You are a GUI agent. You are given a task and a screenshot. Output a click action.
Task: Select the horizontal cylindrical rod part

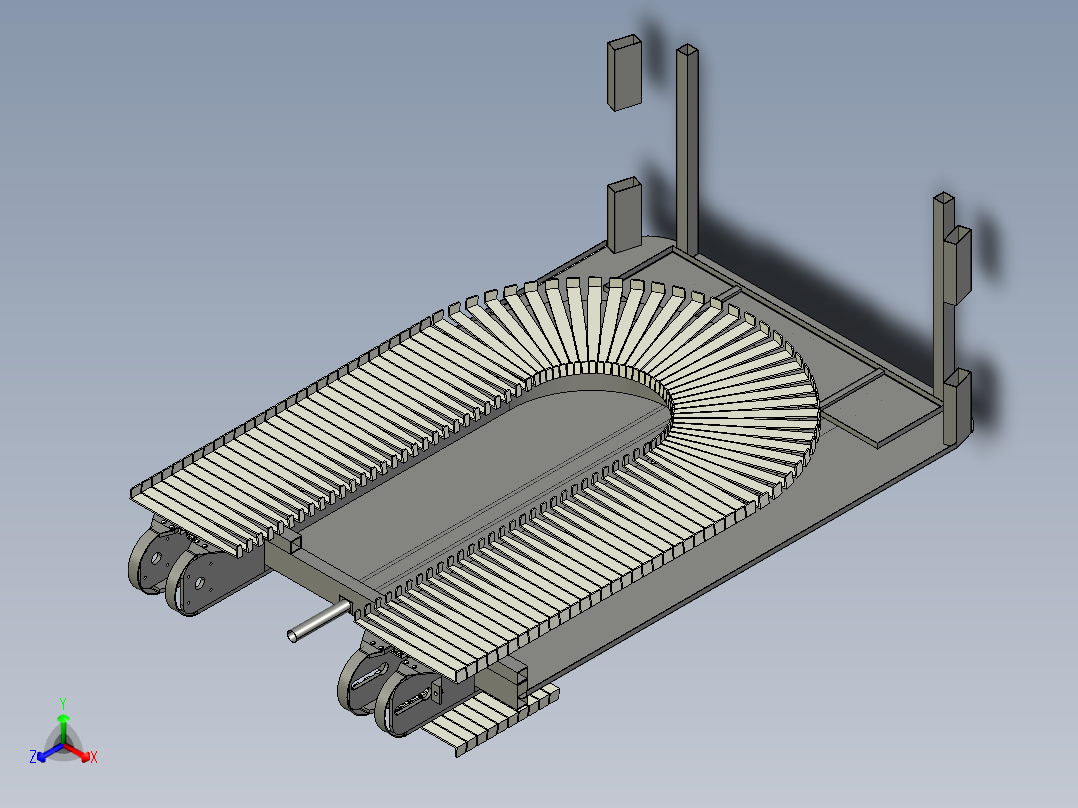[x=320, y=622]
